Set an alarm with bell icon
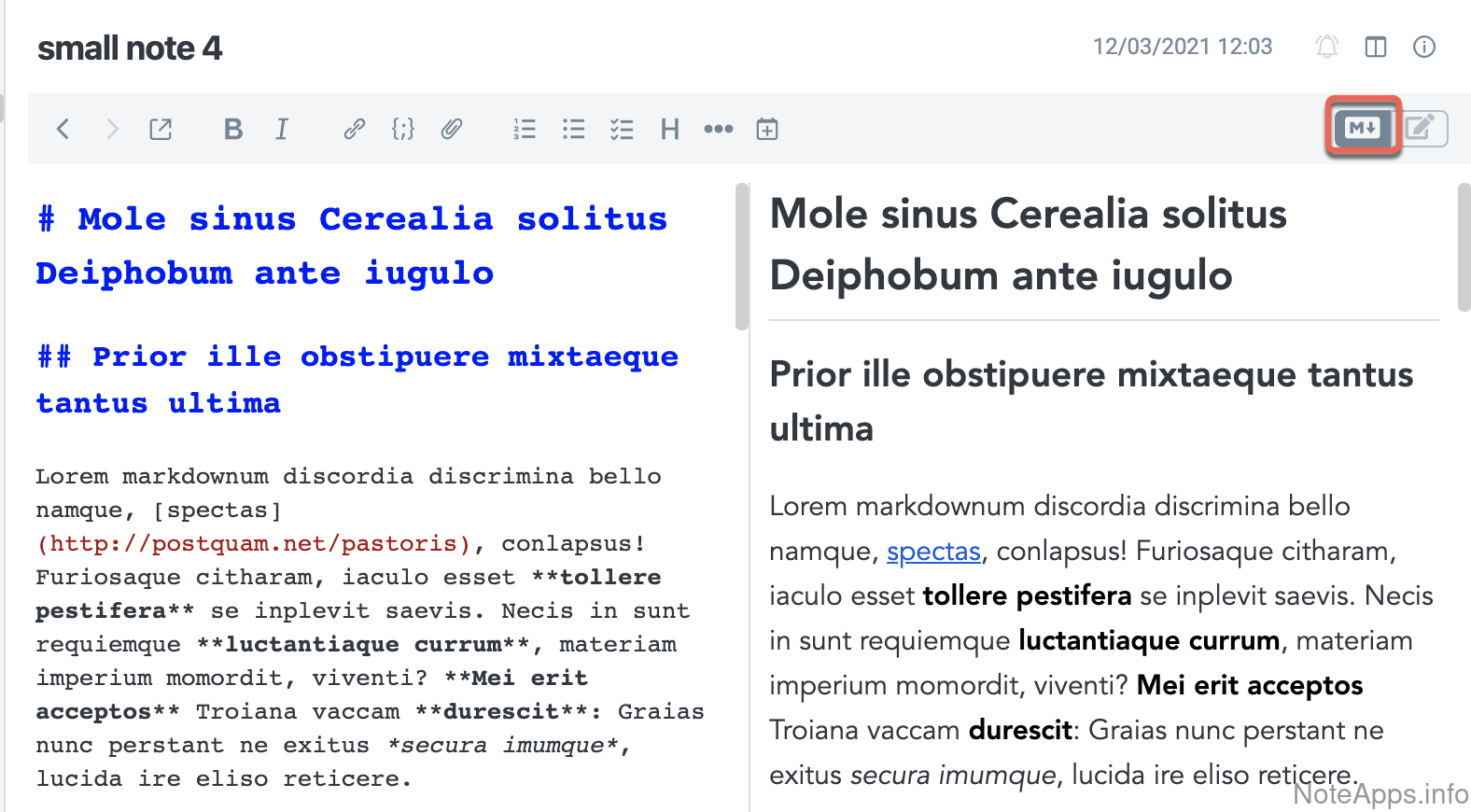1471x812 pixels. tap(1326, 47)
